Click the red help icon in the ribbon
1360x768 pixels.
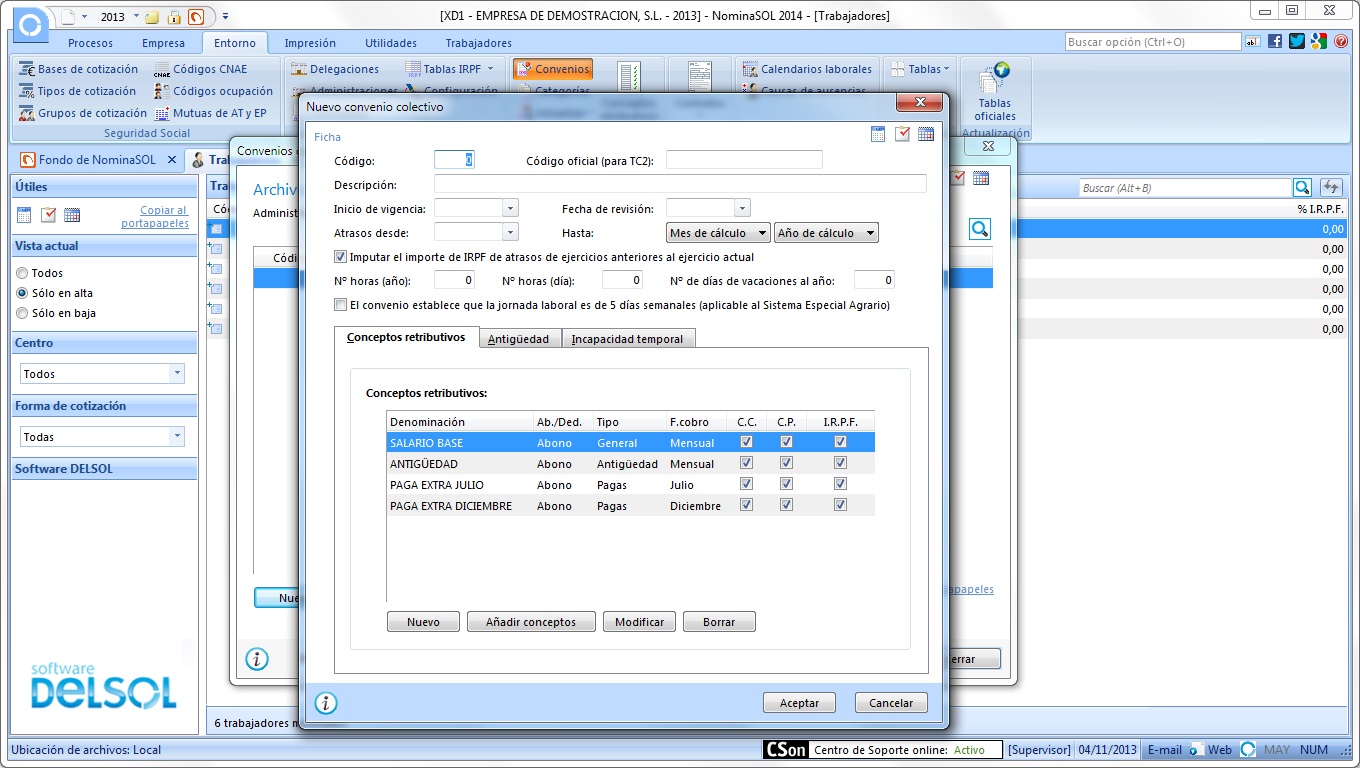point(1341,41)
